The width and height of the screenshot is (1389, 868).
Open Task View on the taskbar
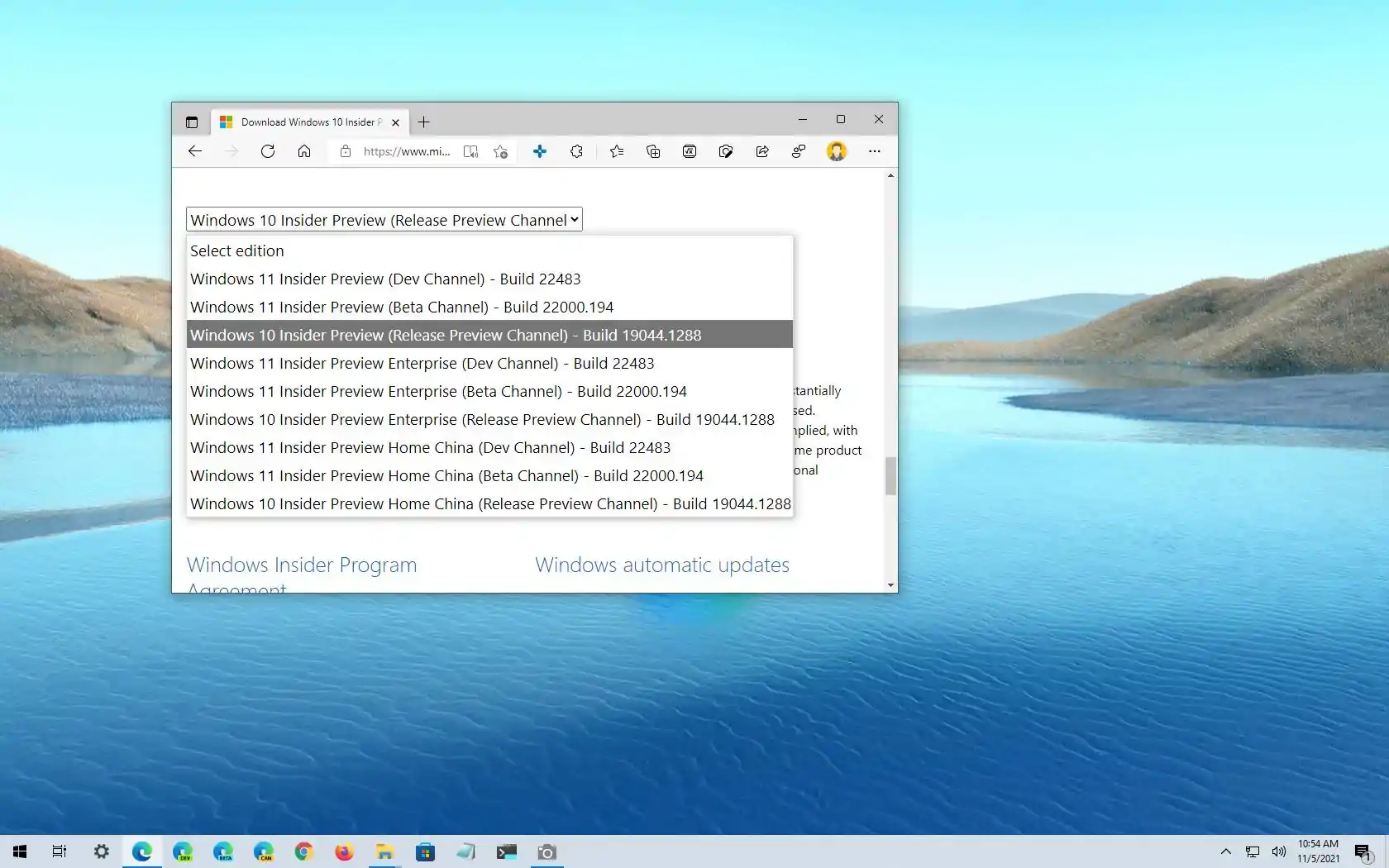pyautogui.click(x=60, y=851)
